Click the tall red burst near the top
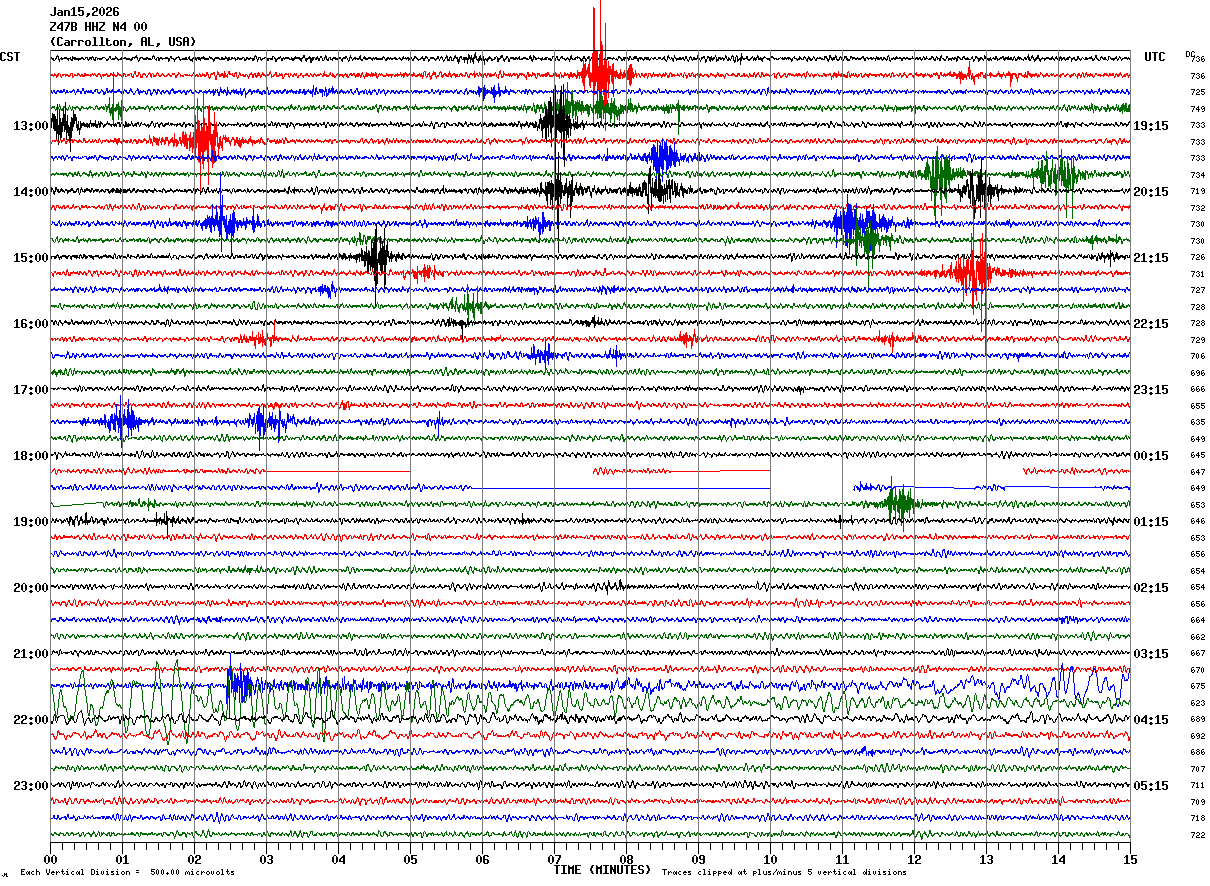 (x=599, y=70)
